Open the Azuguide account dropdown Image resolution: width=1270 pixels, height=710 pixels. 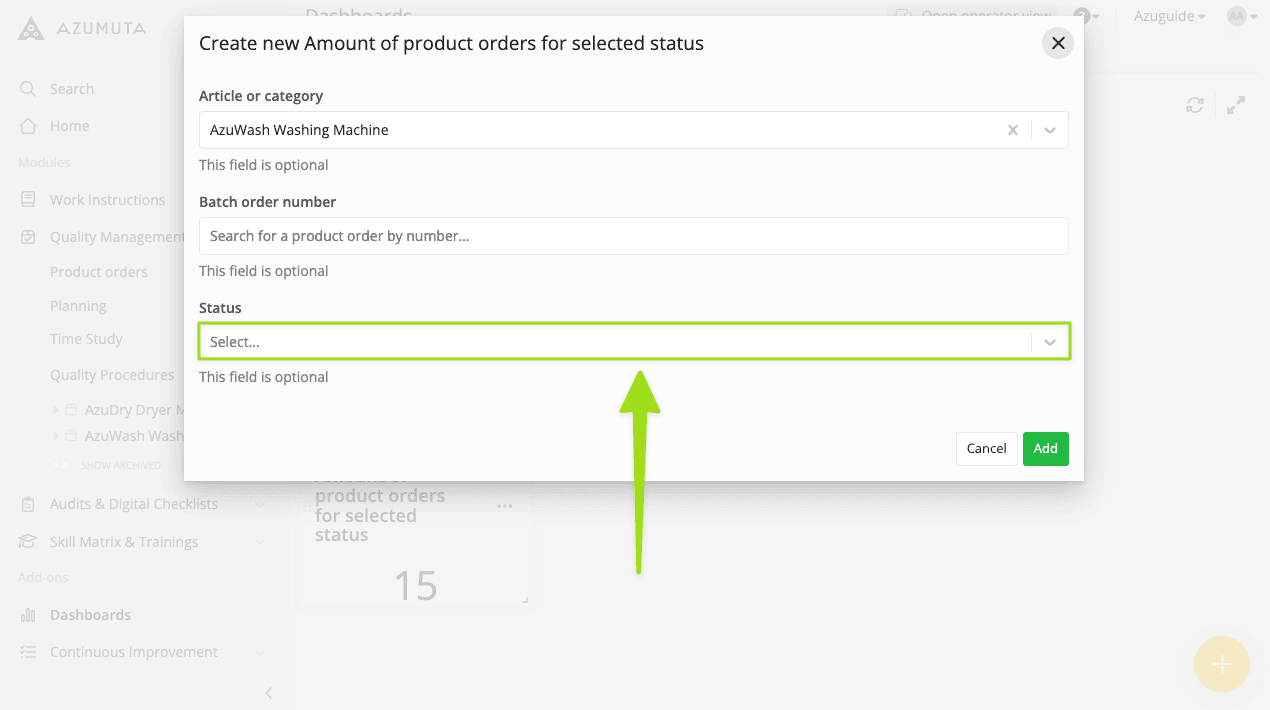[x=1168, y=16]
